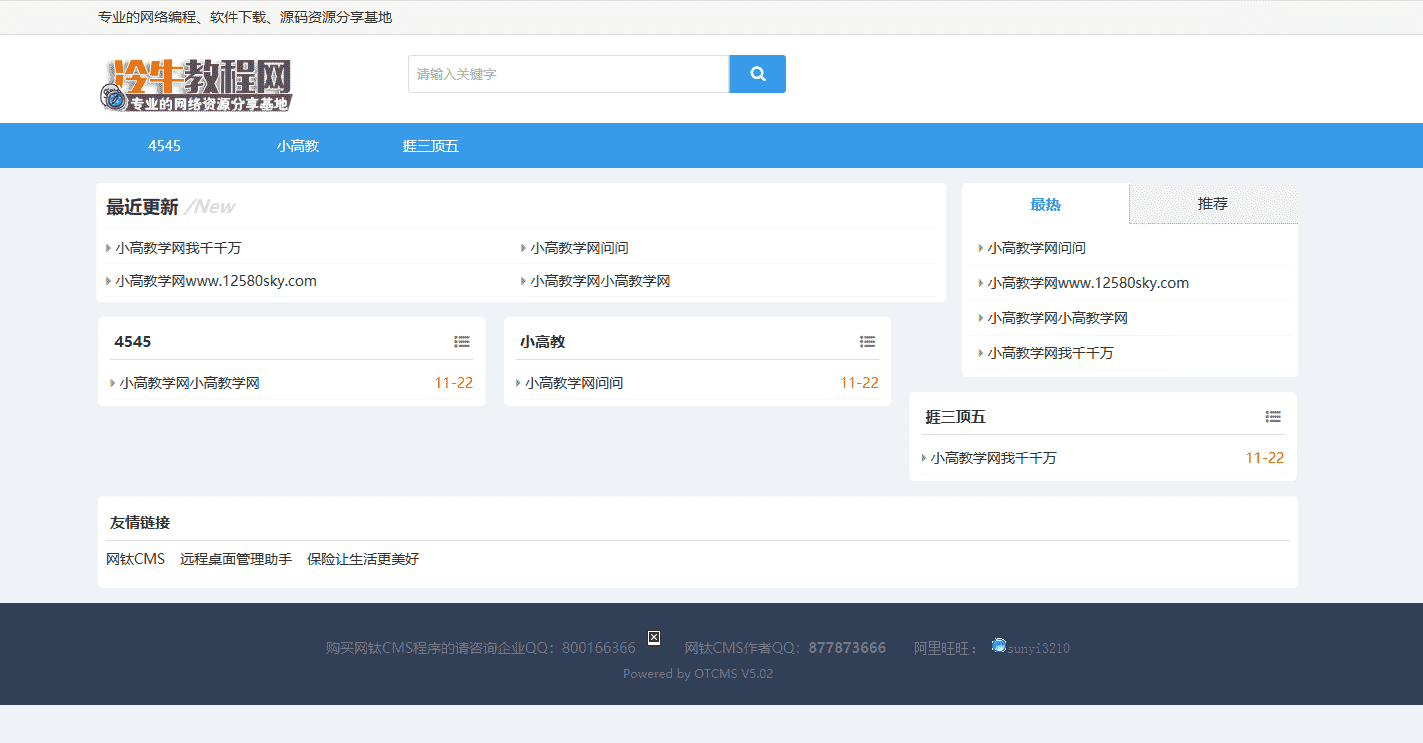Open 小高教学网问问 in the 最热 panel
This screenshot has width=1423, height=743.
tap(1036, 248)
